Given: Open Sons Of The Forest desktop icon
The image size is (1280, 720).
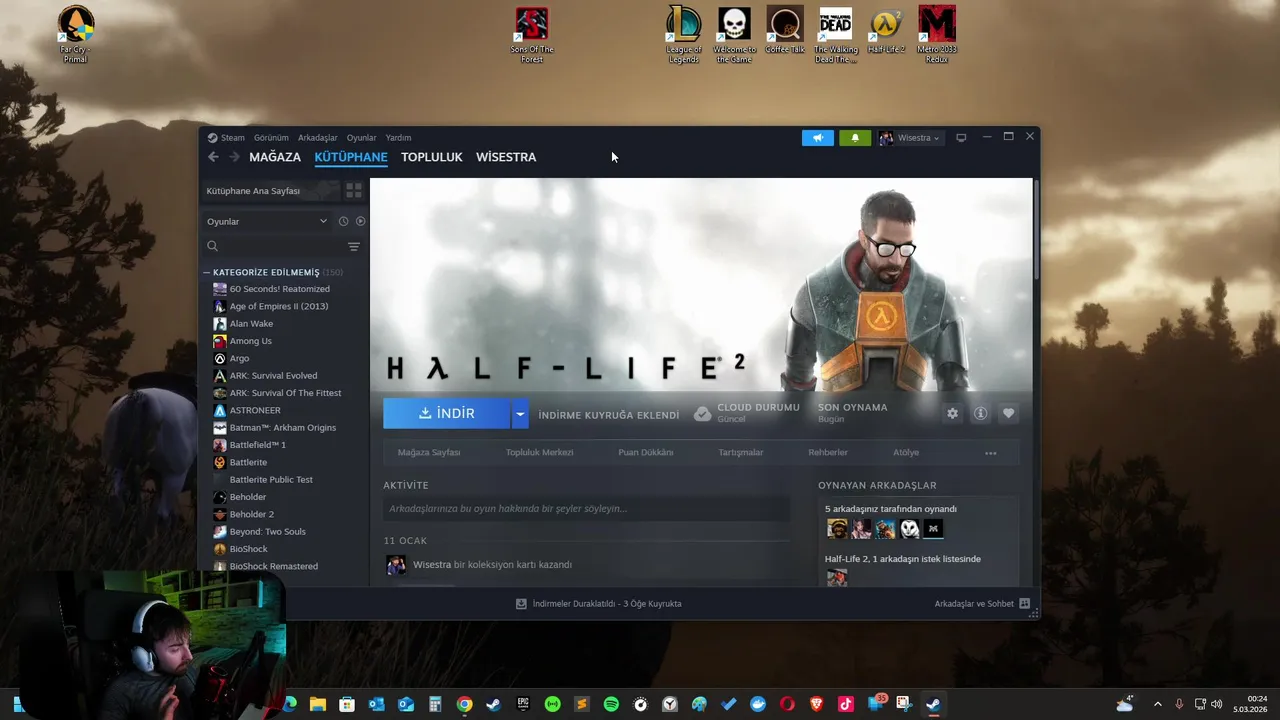Looking at the screenshot, I should [532, 35].
